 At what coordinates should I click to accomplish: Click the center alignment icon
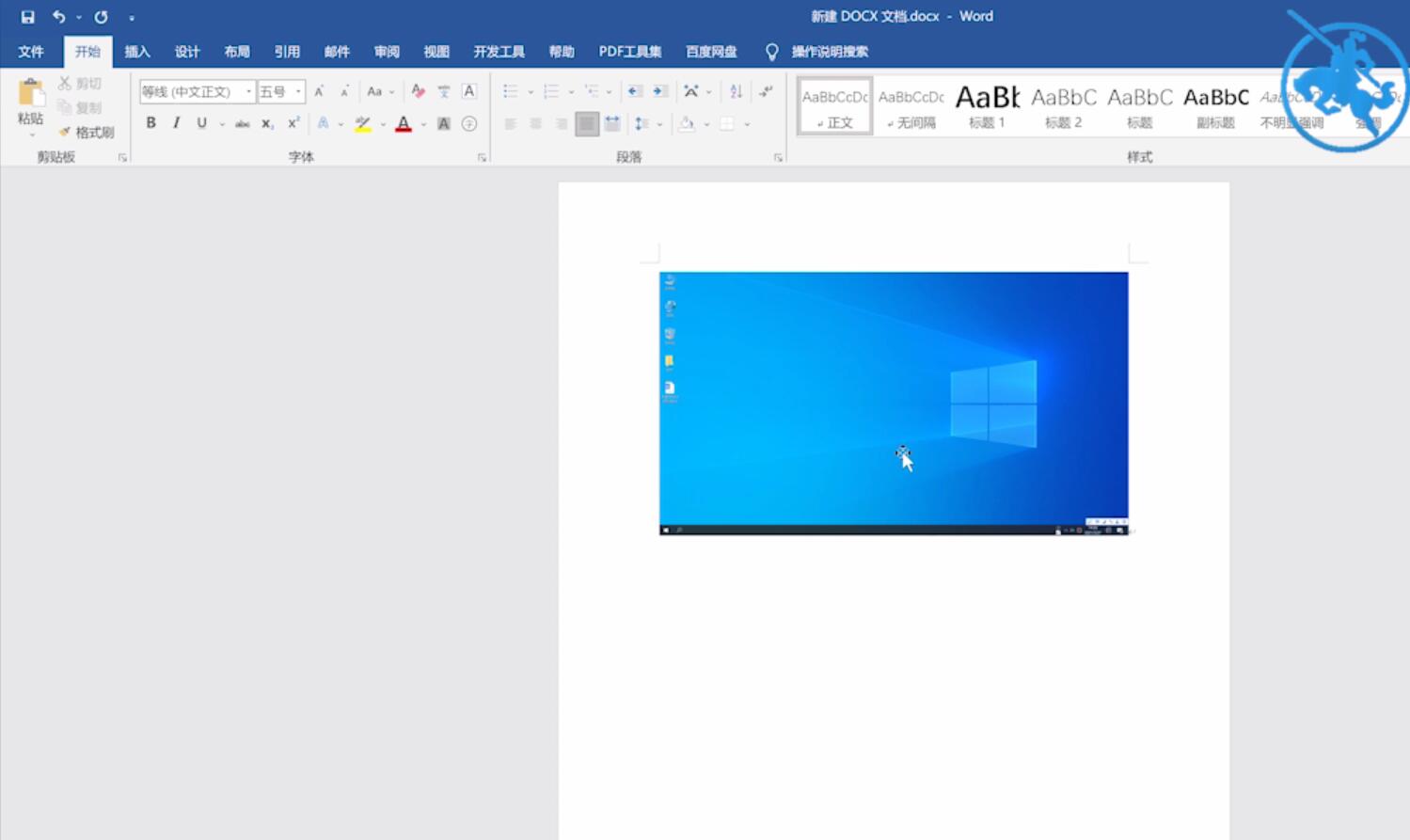(x=536, y=123)
